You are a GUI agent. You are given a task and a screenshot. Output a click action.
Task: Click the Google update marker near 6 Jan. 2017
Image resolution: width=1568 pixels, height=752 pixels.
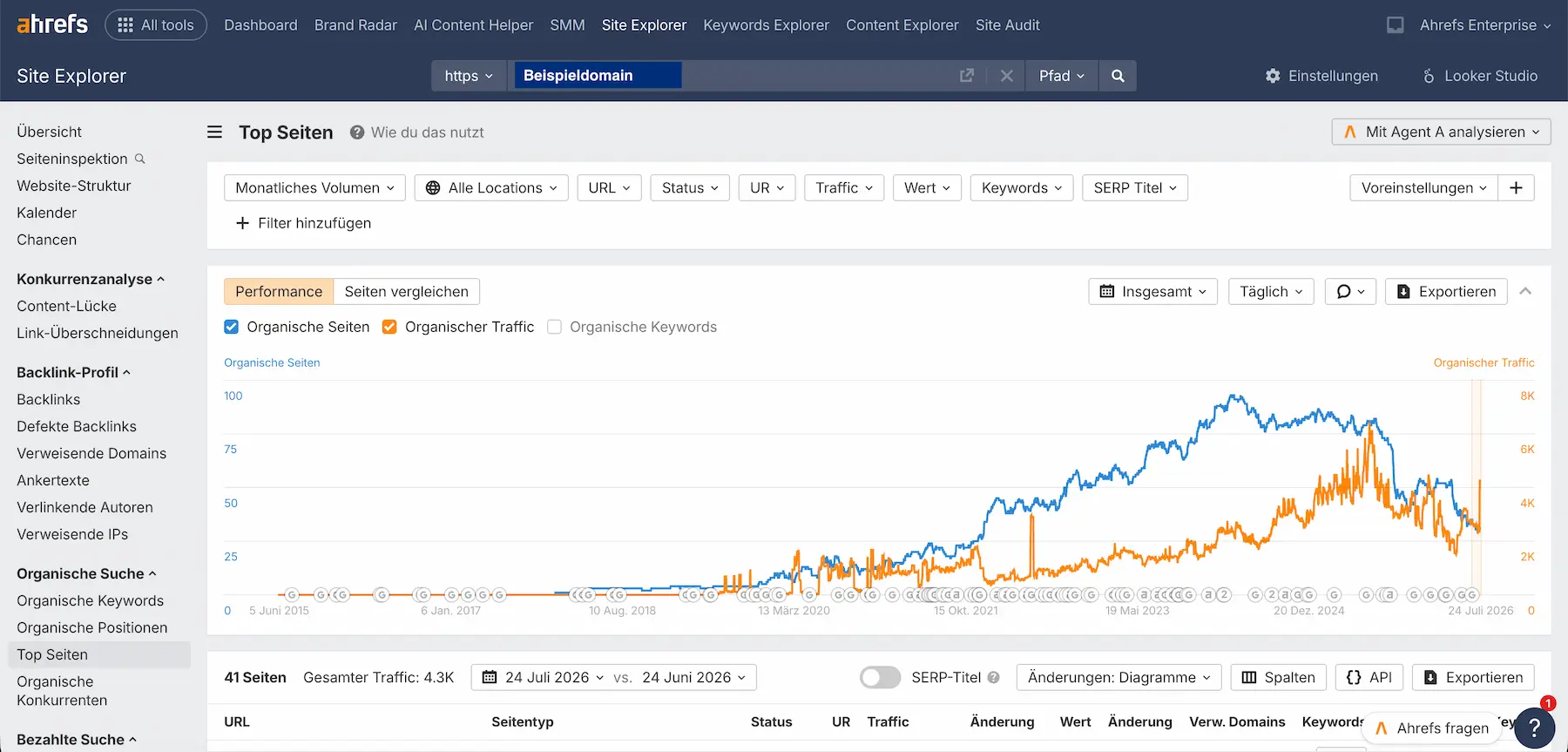coord(451,595)
